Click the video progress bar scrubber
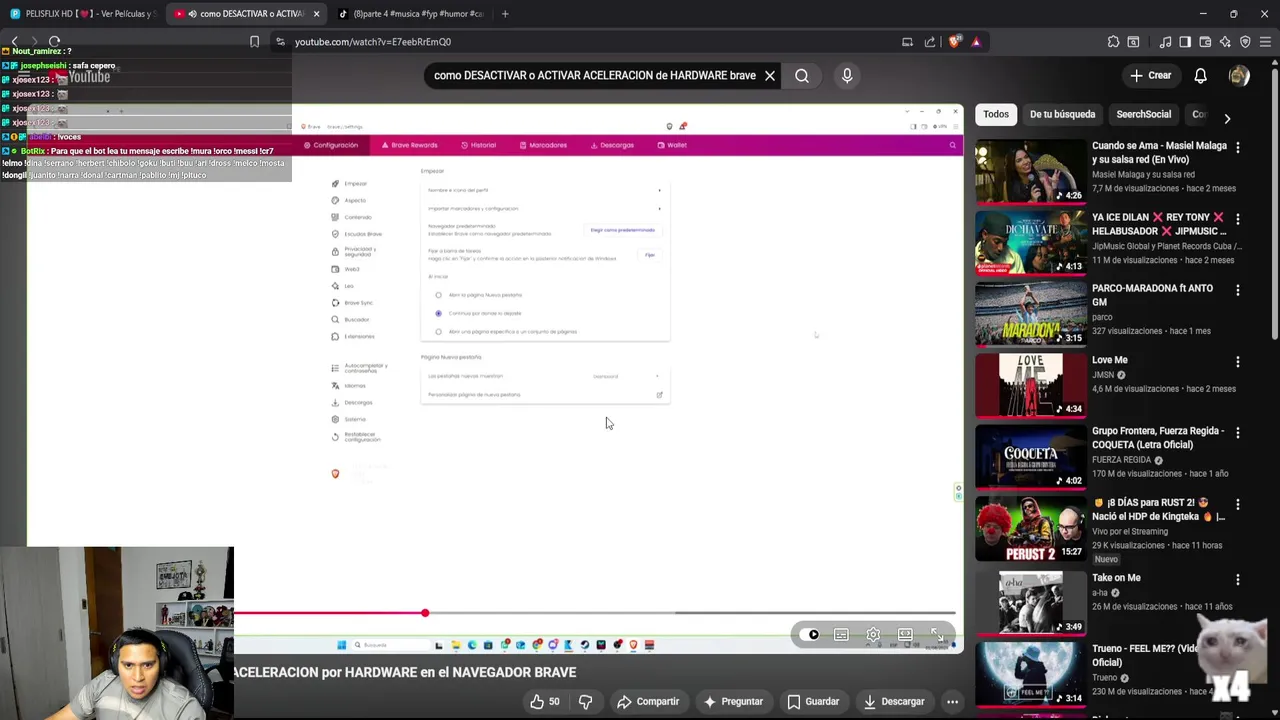 [x=425, y=613]
